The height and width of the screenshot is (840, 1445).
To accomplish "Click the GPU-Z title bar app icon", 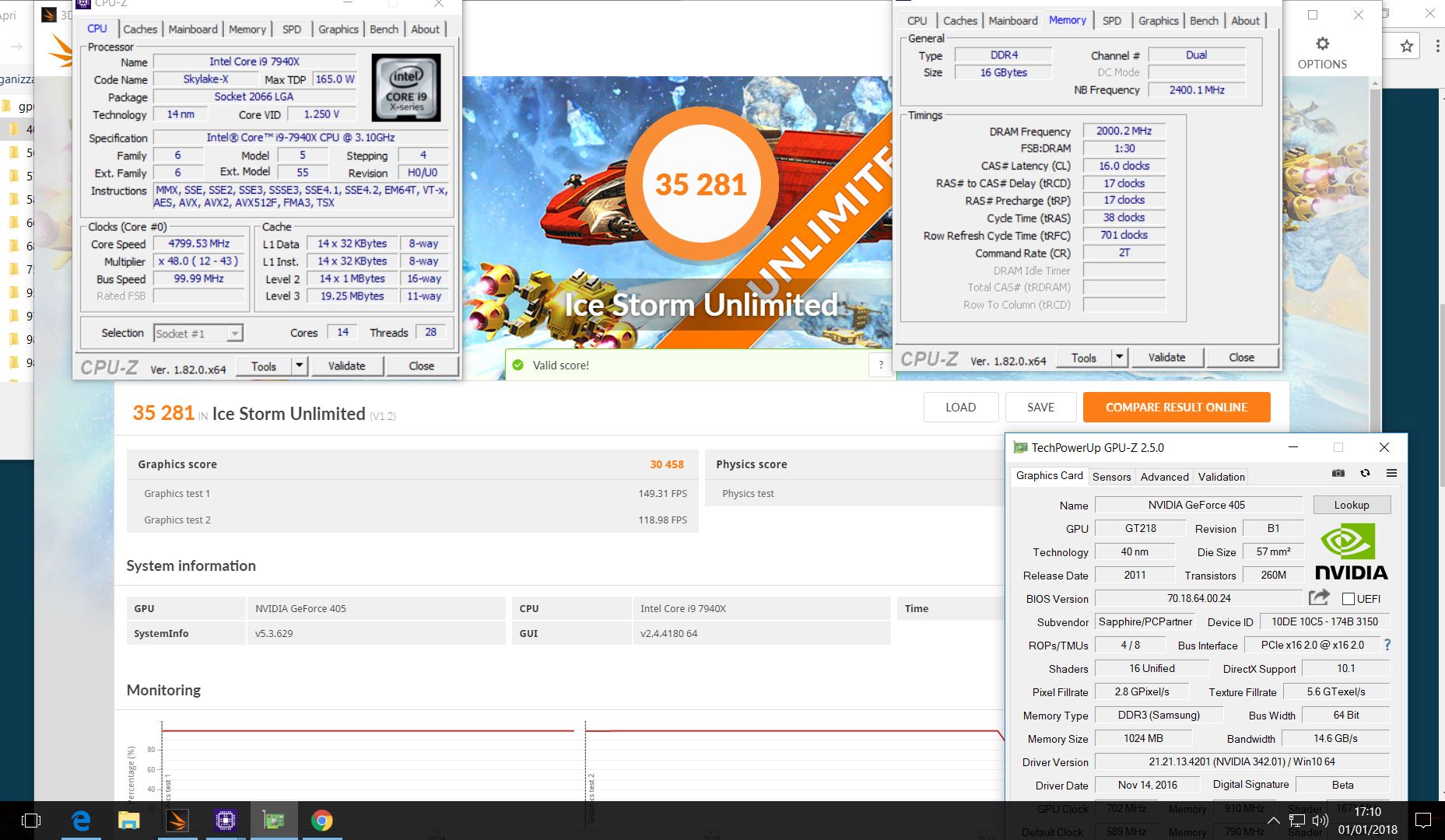I will pos(1019,447).
